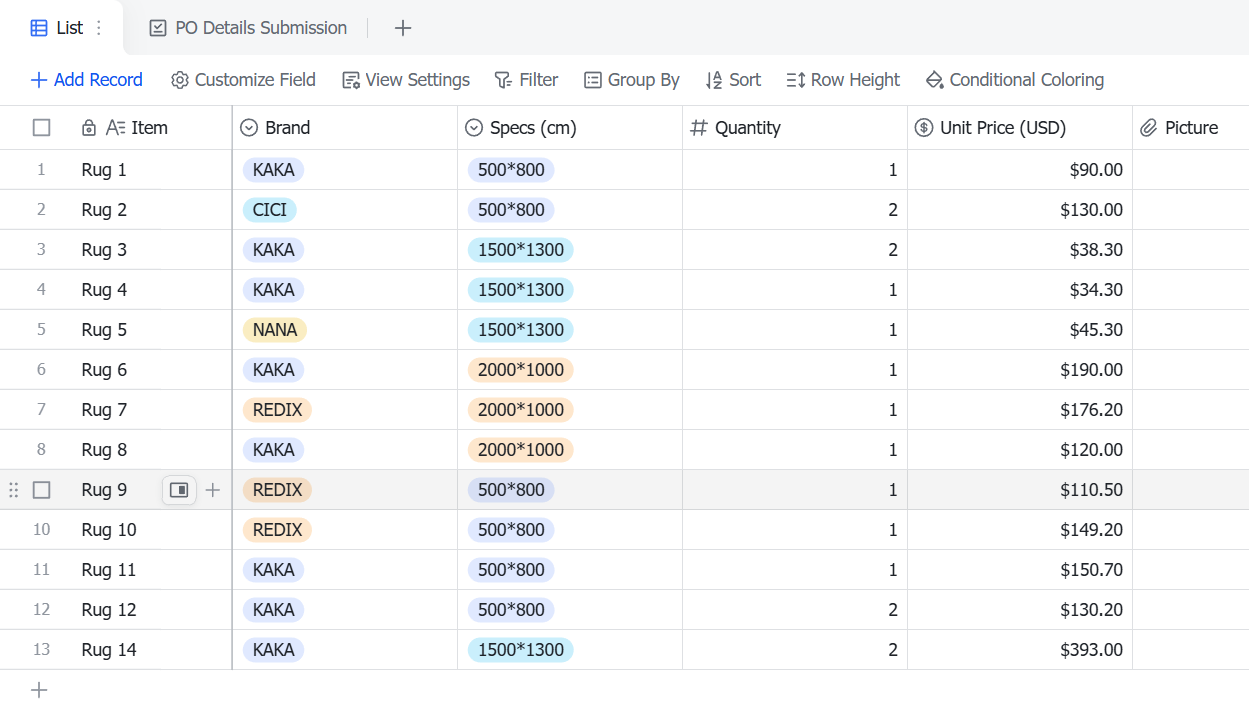1249x709 pixels.
Task: Click the plus icon beside Rug 9
Action: [x=212, y=490]
